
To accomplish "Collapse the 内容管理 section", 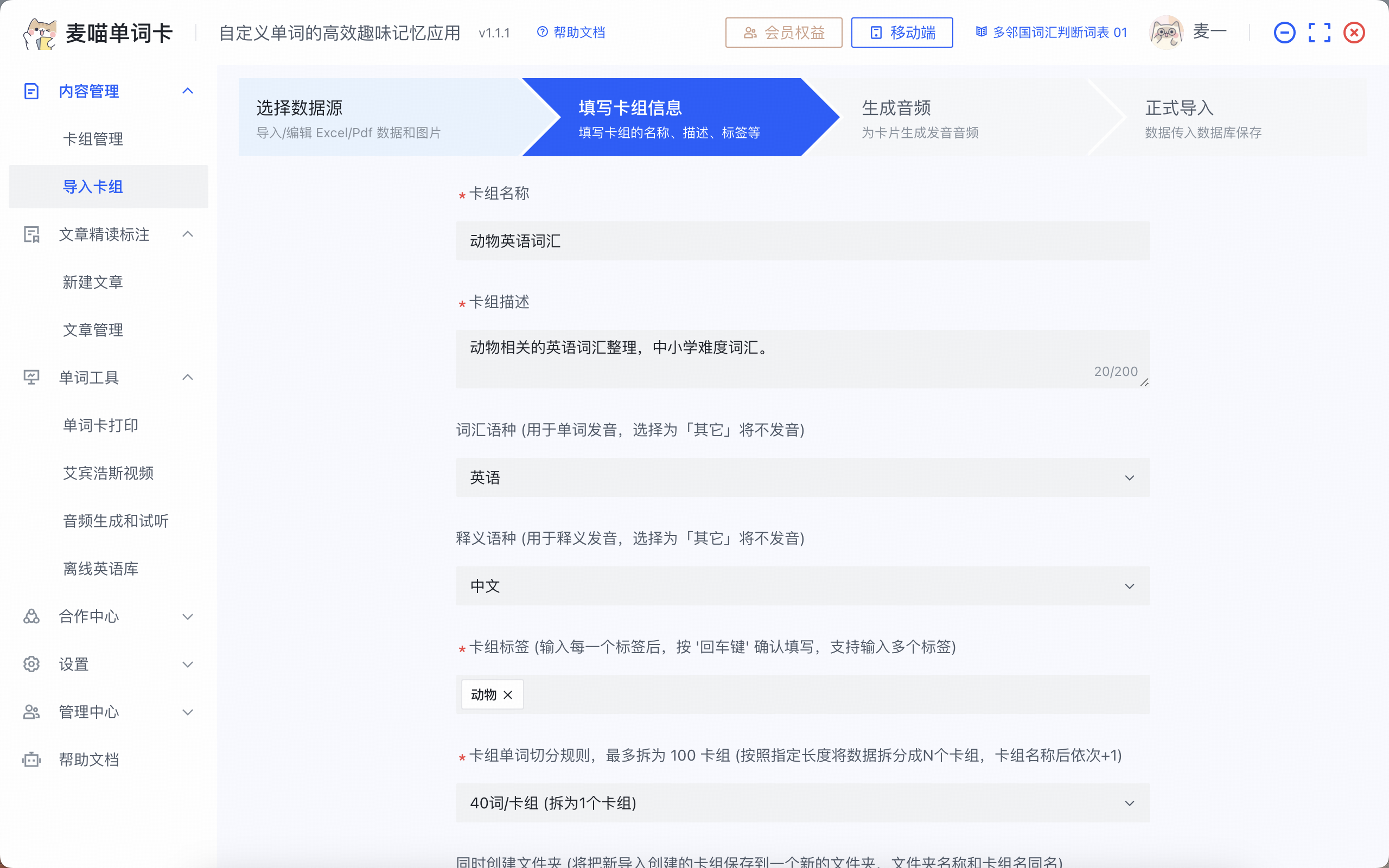I will point(188,90).
